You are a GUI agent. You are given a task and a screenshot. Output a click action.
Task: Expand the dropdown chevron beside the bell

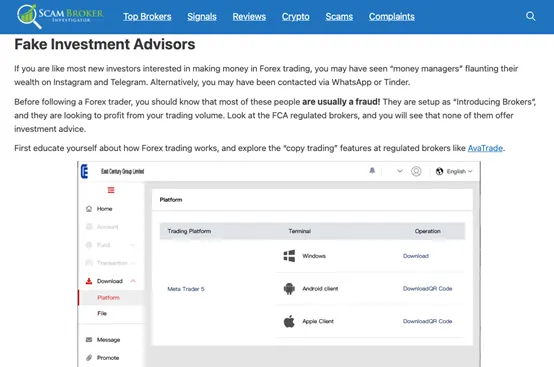[x=400, y=171]
